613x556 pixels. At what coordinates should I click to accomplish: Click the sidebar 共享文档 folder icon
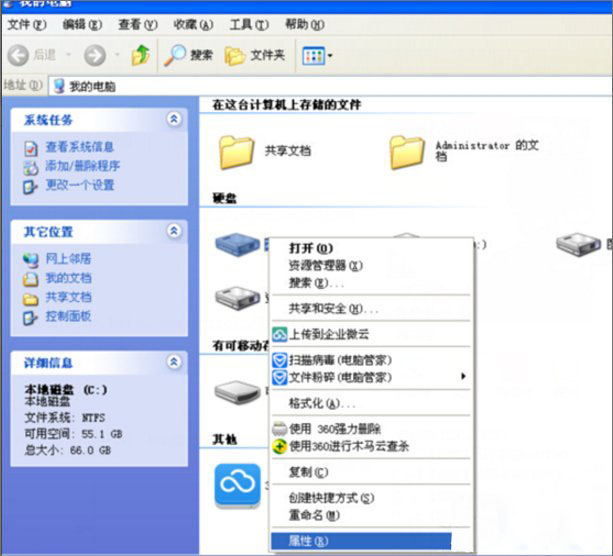tap(30, 299)
